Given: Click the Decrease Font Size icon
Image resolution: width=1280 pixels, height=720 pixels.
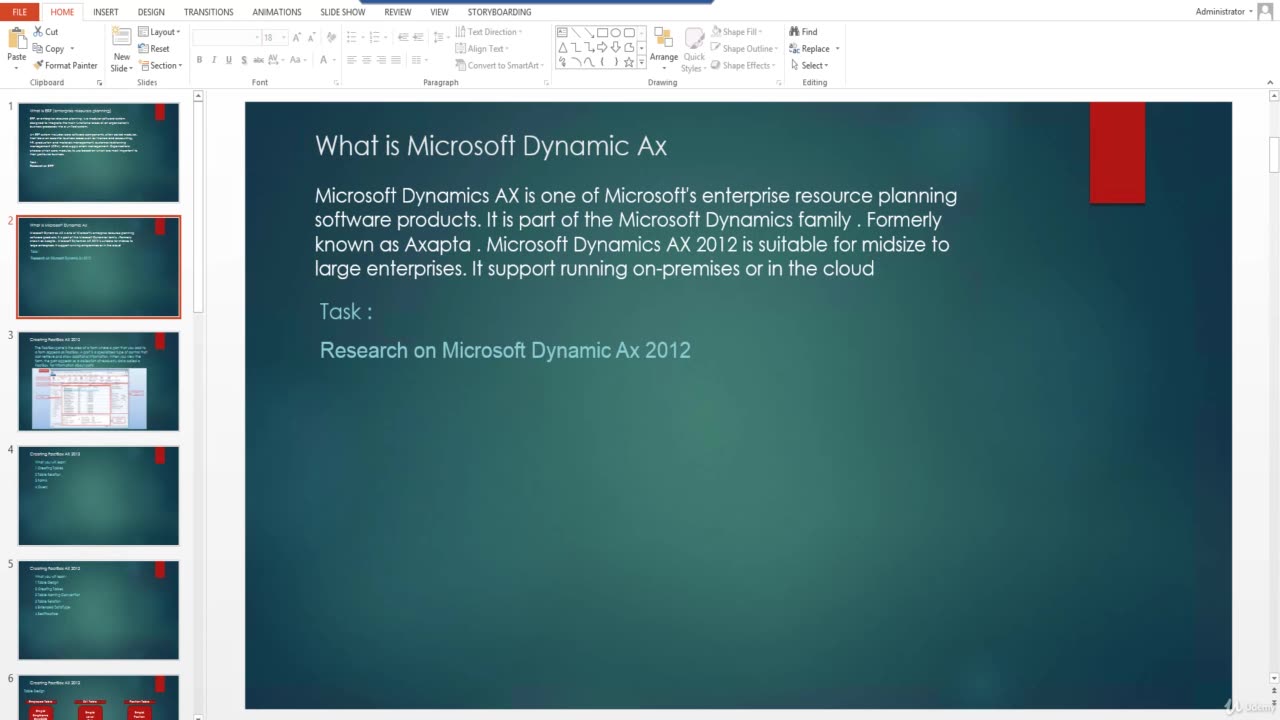Looking at the screenshot, I should point(312,38).
